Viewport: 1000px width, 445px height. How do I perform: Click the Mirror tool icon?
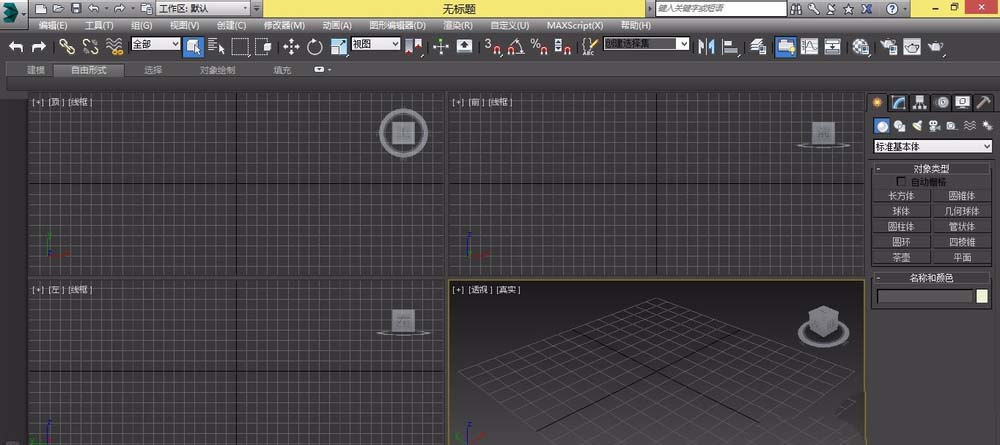click(707, 46)
